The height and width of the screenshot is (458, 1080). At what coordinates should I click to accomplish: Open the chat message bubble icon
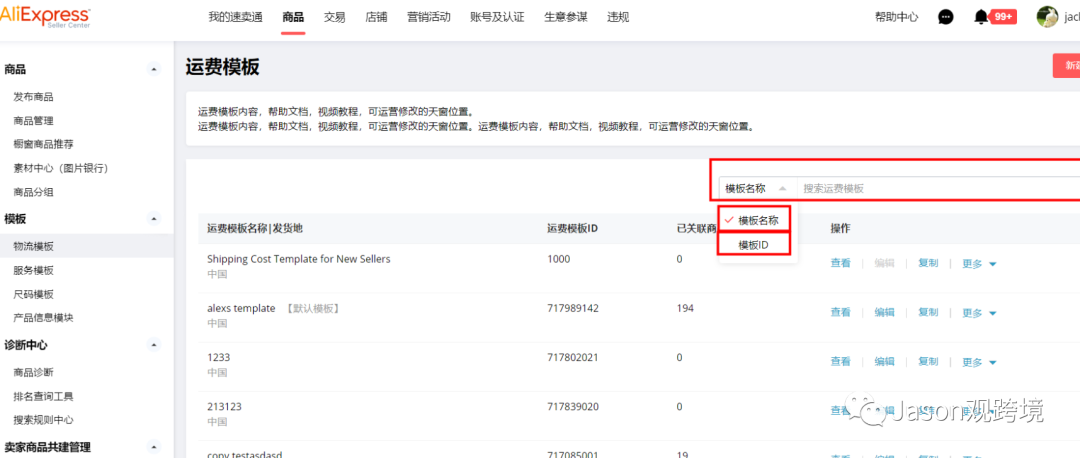tap(946, 17)
